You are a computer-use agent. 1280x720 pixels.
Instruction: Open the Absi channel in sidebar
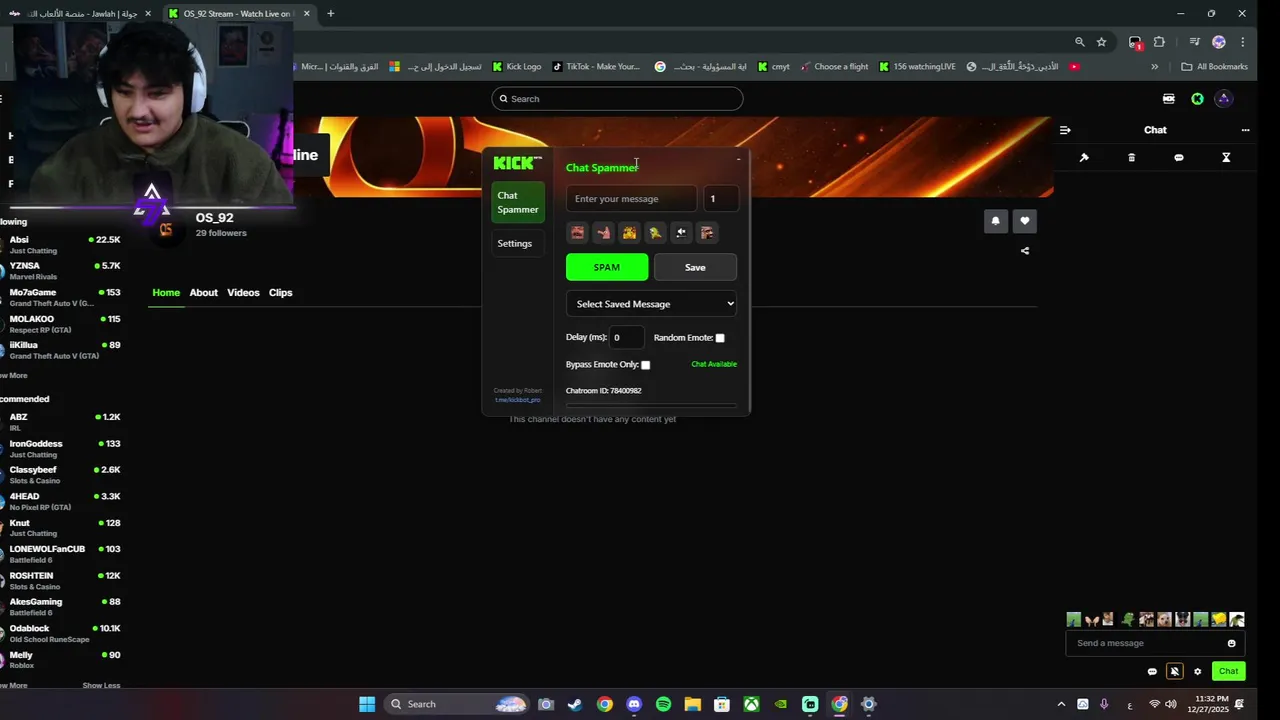pyautogui.click(x=60, y=244)
